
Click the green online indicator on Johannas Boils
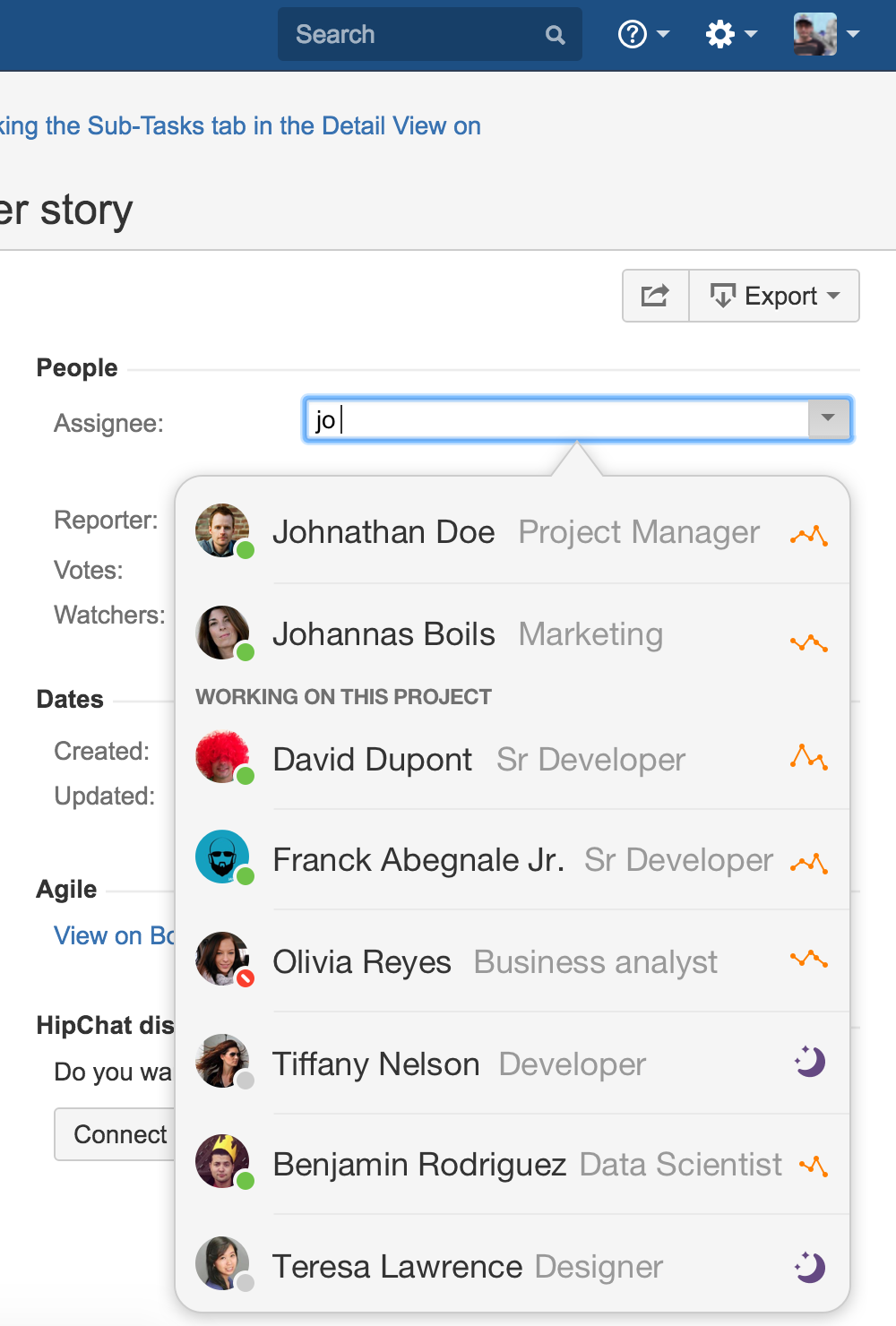(x=244, y=653)
